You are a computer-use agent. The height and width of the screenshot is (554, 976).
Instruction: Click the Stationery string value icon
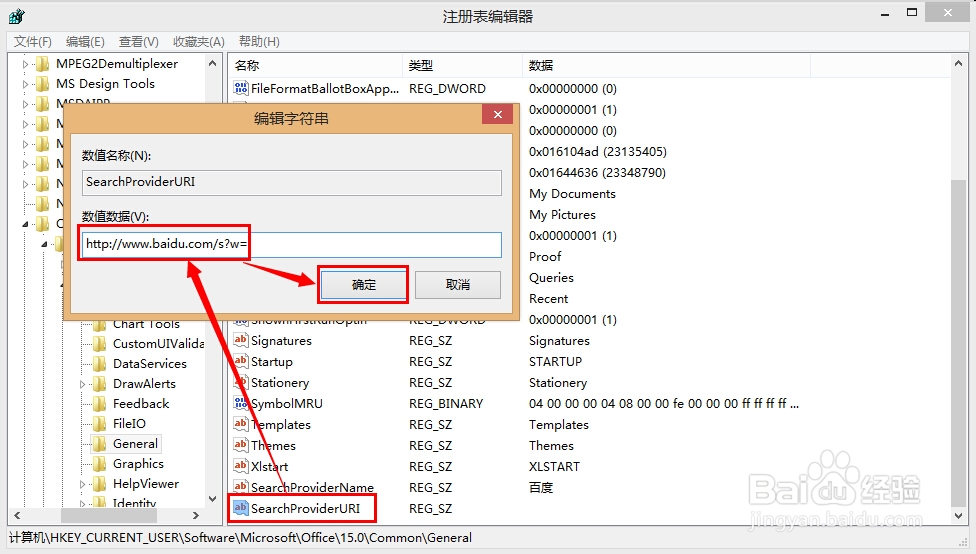pos(241,382)
